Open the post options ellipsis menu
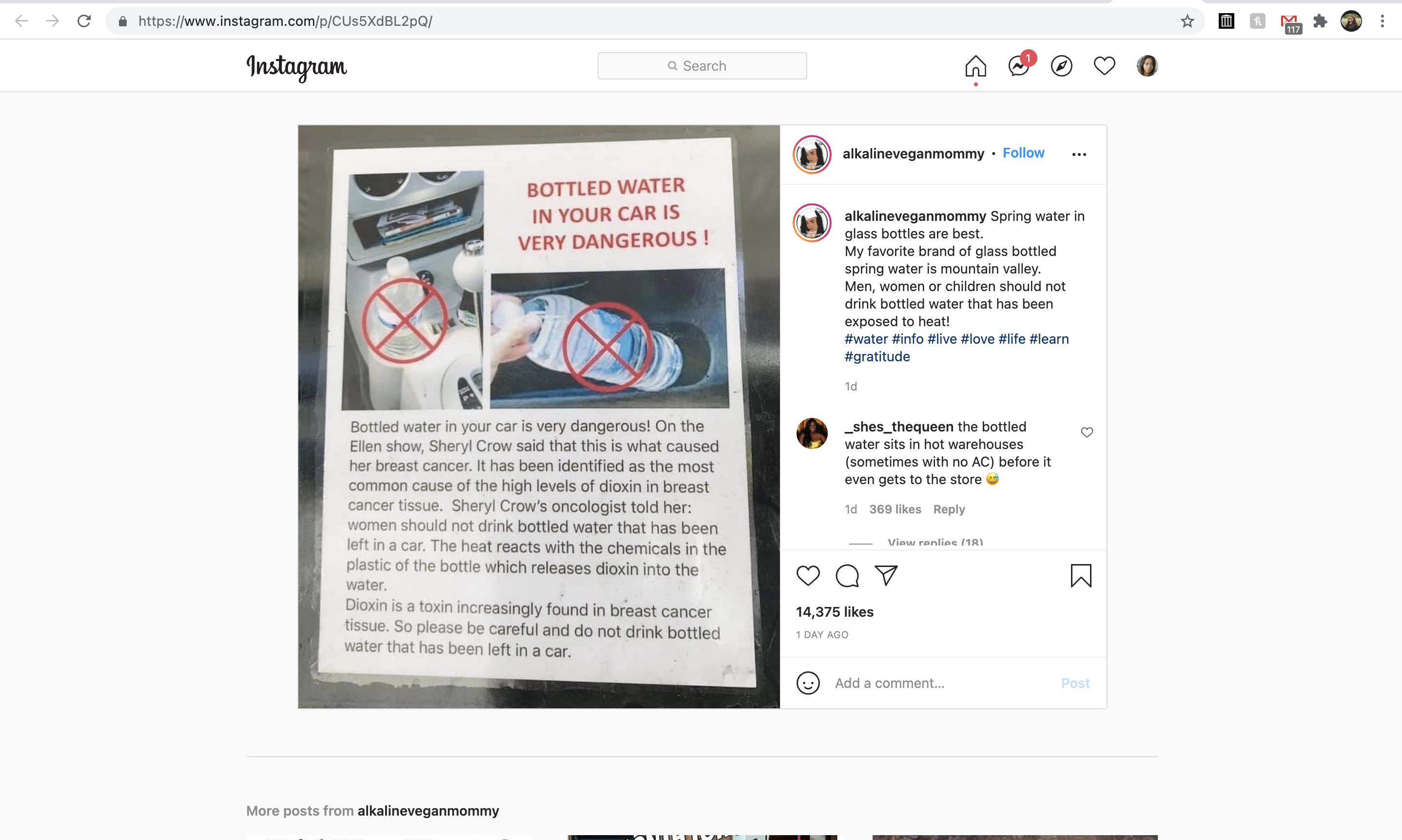 pyautogui.click(x=1079, y=154)
